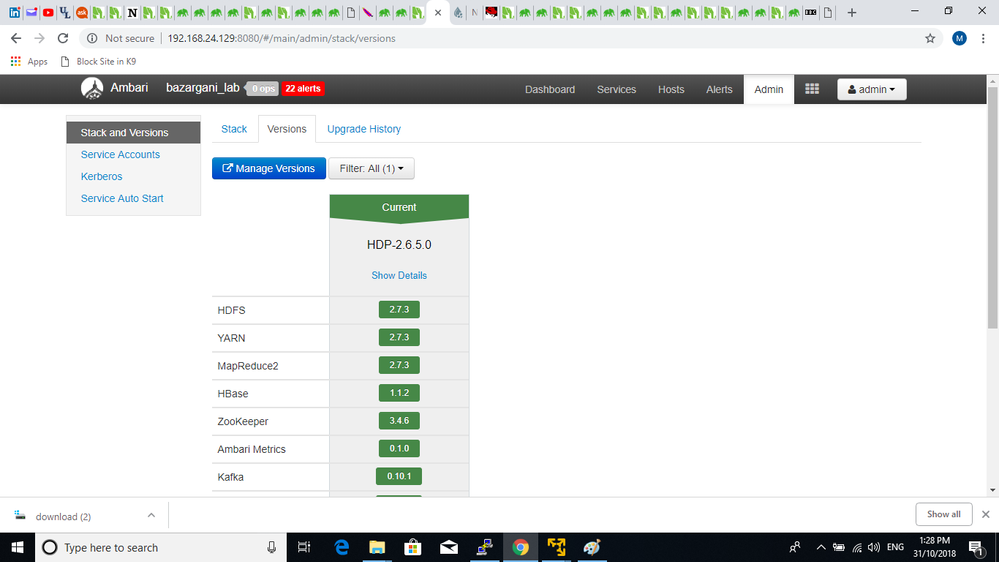Open the Mail app from the taskbar

pos(449,547)
